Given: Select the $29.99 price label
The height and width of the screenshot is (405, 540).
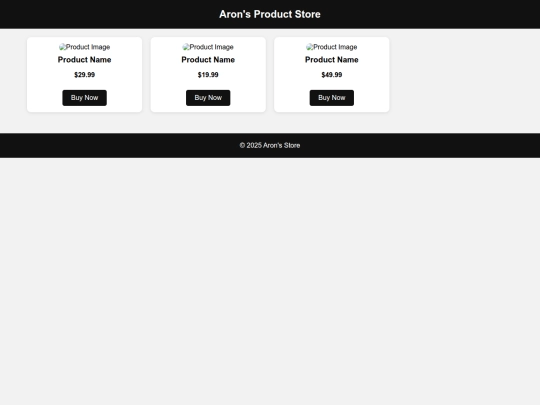Looking at the screenshot, I should pos(84,75).
